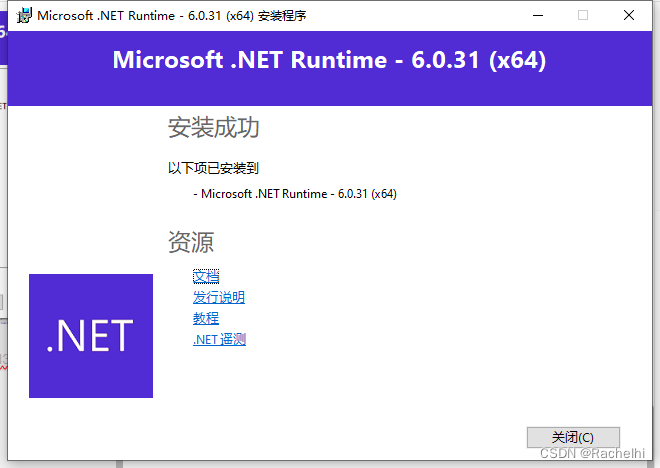Click the 以下项已安装到 text

pos(213,168)
